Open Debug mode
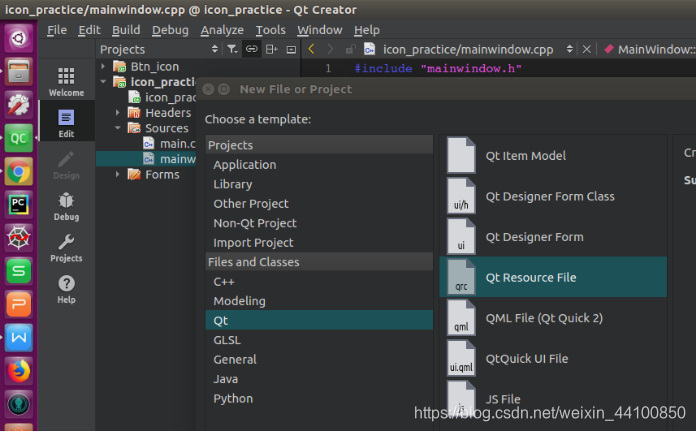This screenshot has height=432, width=696. click(x=66, y=206)
